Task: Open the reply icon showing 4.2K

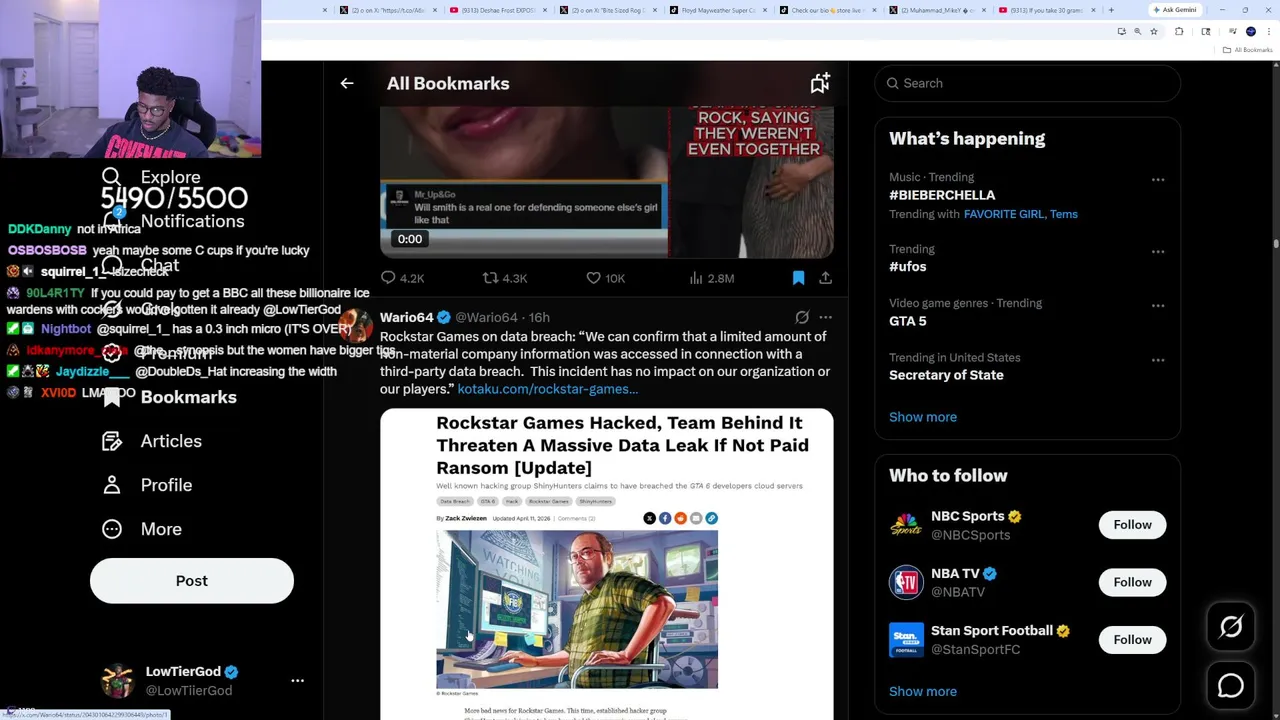Action: click(388, 278)
